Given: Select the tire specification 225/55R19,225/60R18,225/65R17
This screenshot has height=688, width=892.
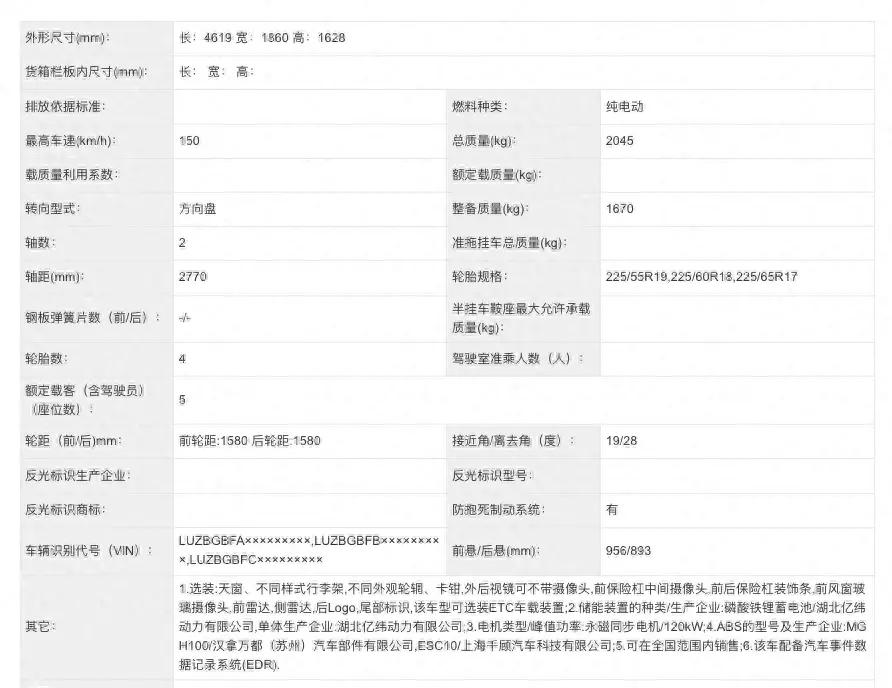Looking at the screenshot, I should (x=701, y=276).
